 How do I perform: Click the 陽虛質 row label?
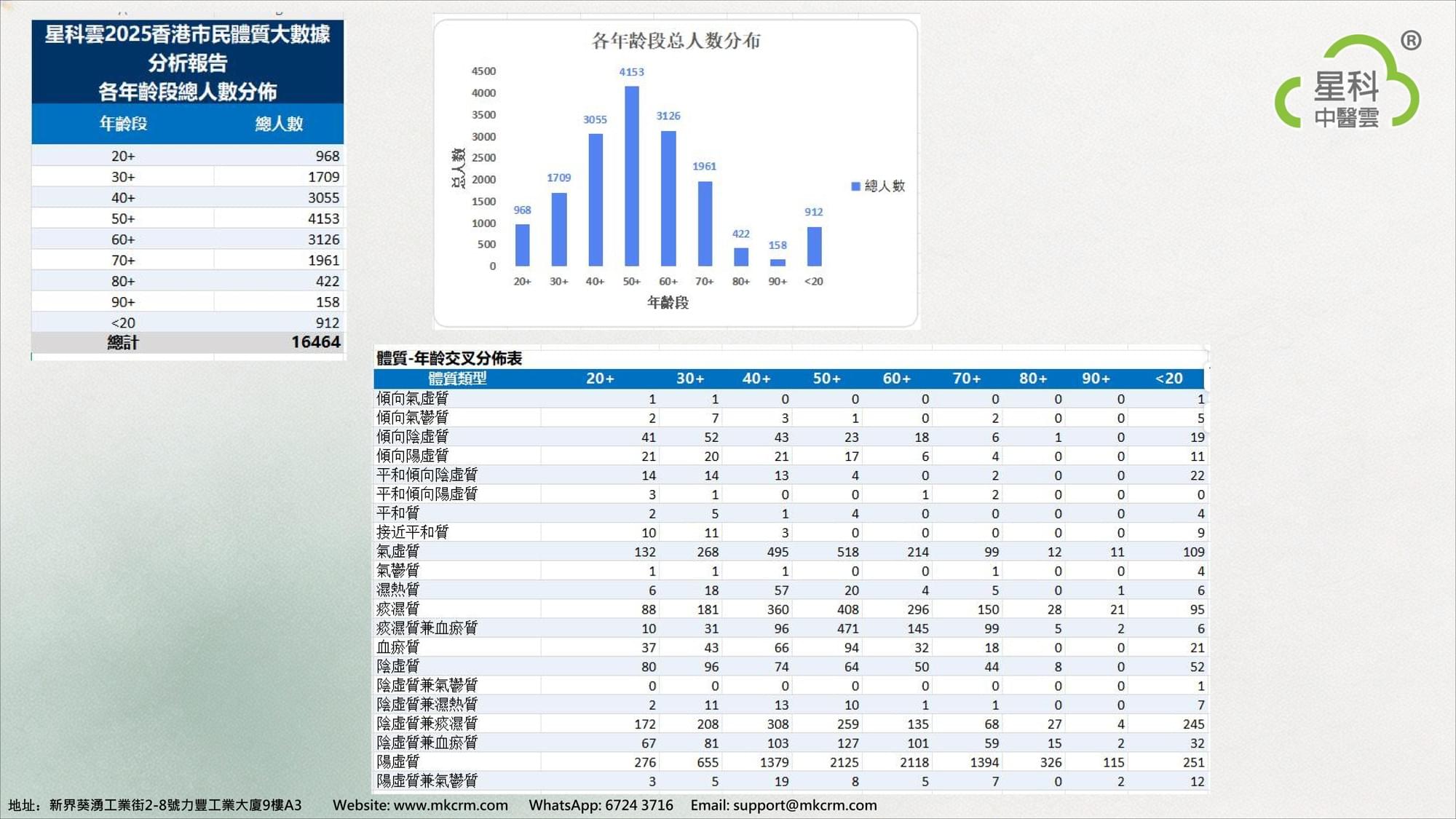tap(398, 761)
